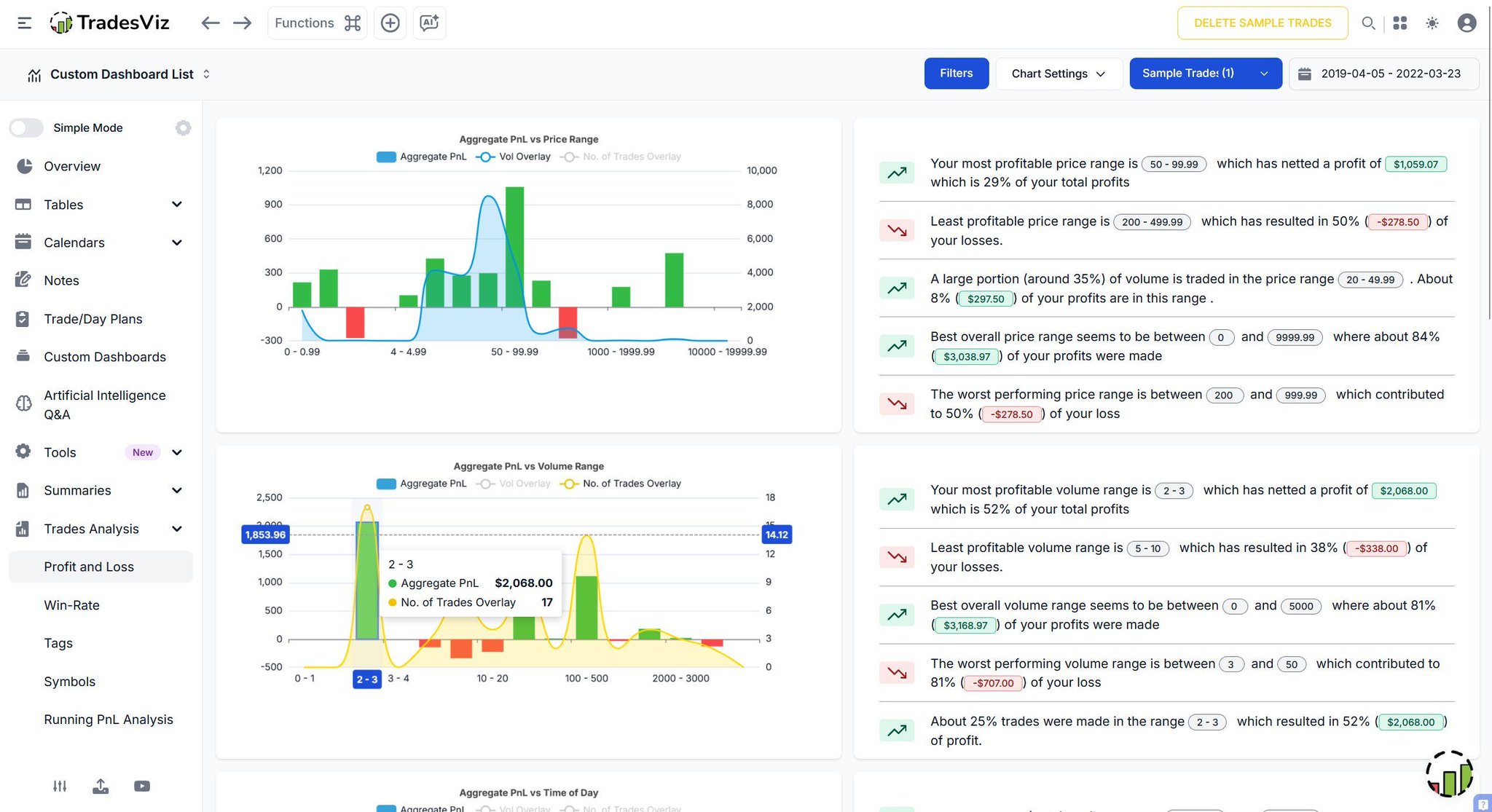This screenshot has height=812, width=1492.
Task: Switch theme with the sun icon
Action: (x=1432, y=23)
